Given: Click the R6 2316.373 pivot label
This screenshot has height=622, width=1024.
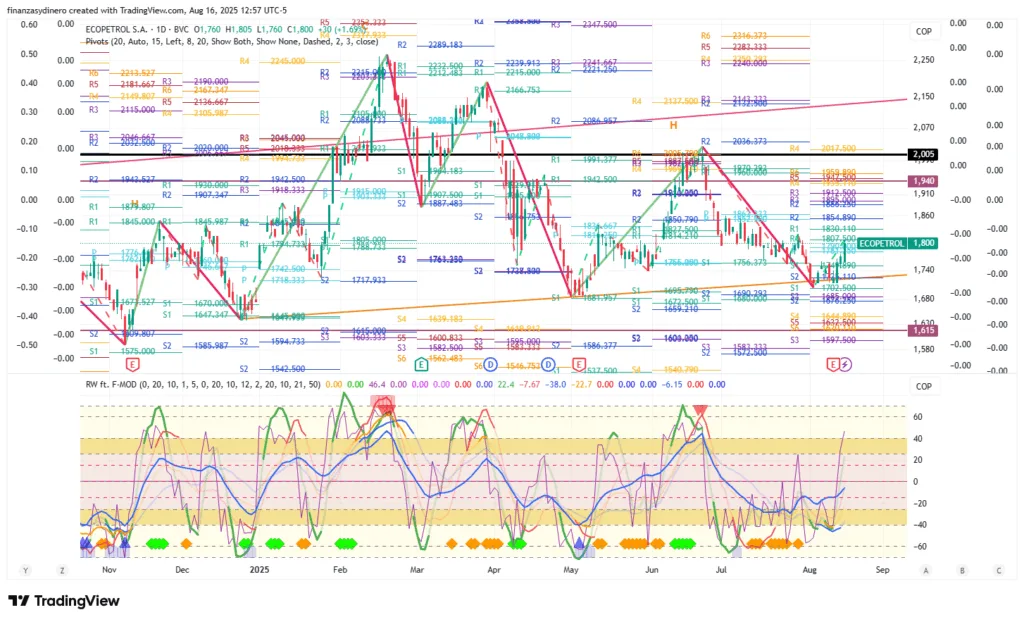Looking at the screenshot, I should (734, 36).
